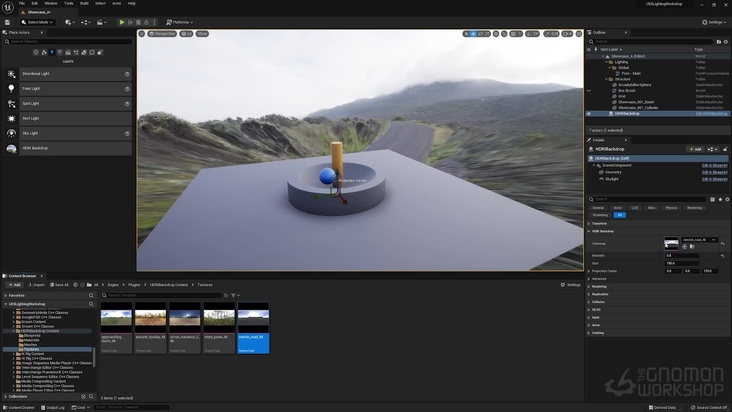Collapse the Lighting folder in Outliner
The height and width of the screenshot is (412, 732).
coord(606,62)
